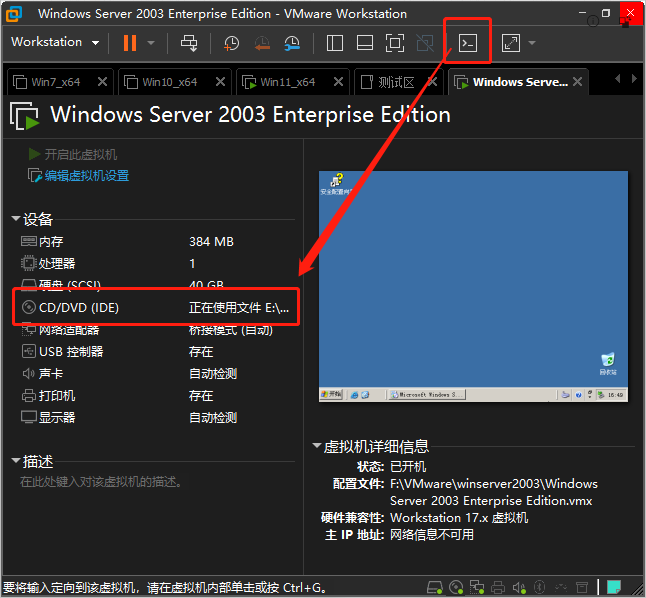Select the 显示器 device row
The image size is (646, 598).
tap(157, 417)
